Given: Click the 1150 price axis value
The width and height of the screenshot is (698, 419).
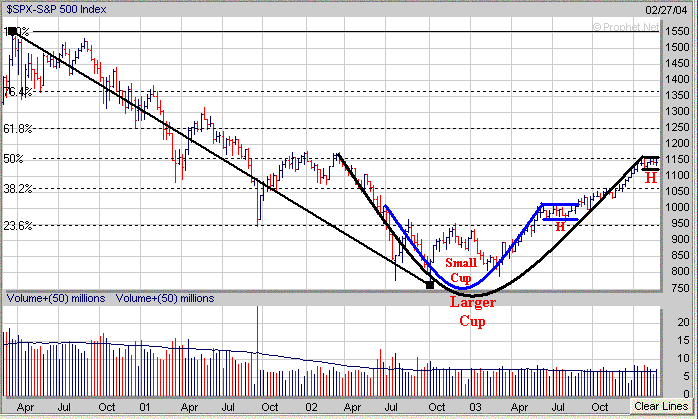Looking at the screenshot, I should tap(677, 159).
